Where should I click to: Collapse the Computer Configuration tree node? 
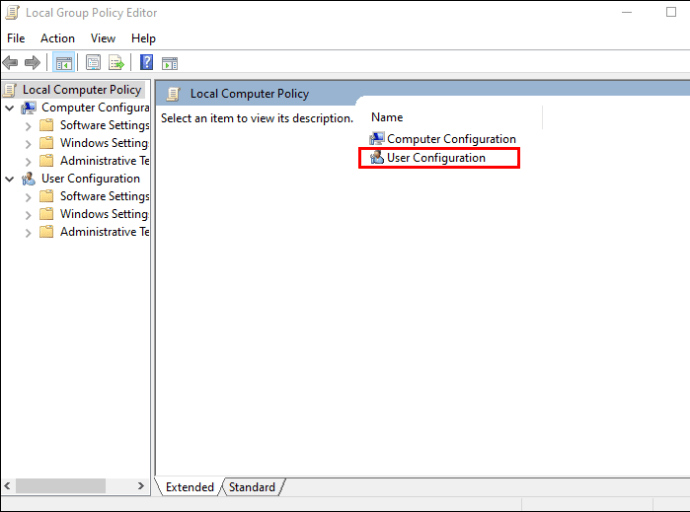point(10,108)
